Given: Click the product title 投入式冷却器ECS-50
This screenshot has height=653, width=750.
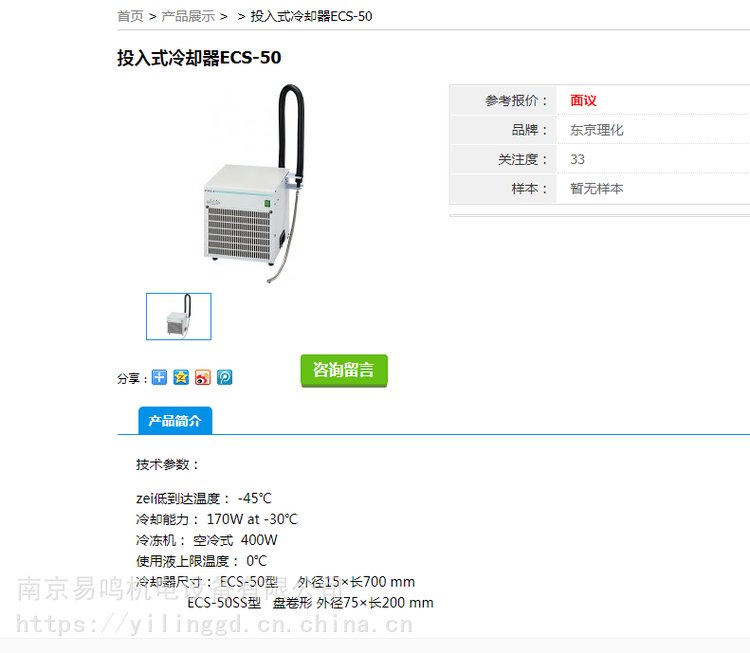Looking at the screenshot, I should 199,57.
